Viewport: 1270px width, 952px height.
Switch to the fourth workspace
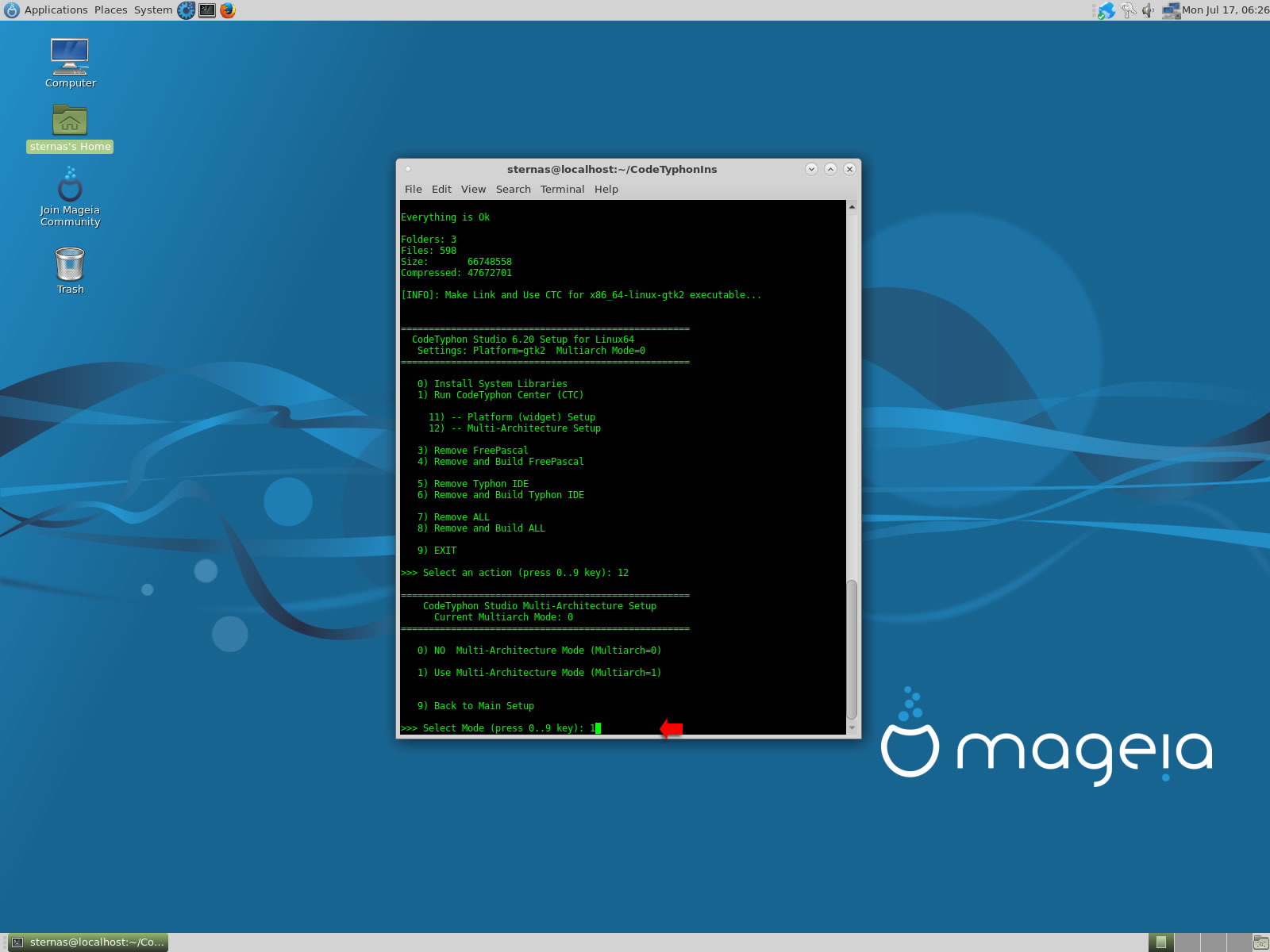pos(1238,942)
